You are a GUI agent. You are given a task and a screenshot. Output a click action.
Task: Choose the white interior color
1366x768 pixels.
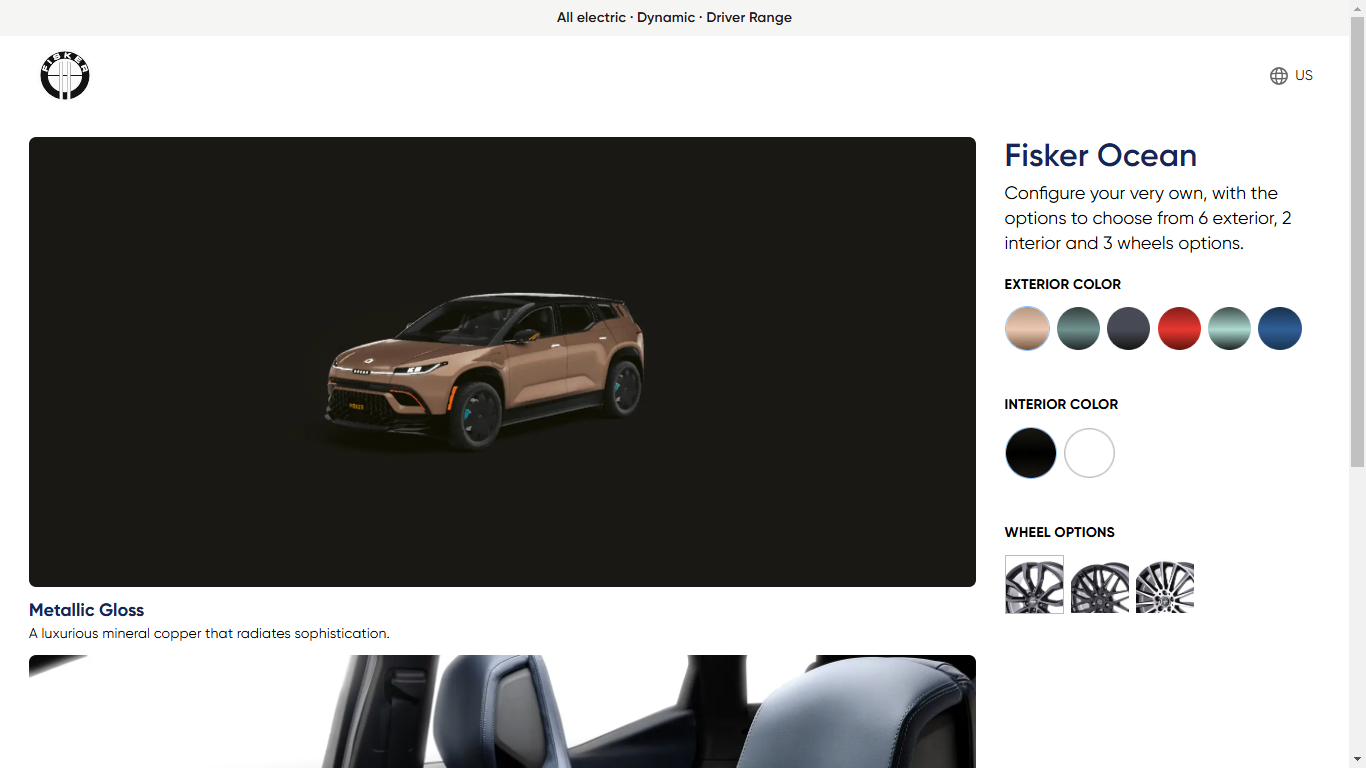point(1089,453)
